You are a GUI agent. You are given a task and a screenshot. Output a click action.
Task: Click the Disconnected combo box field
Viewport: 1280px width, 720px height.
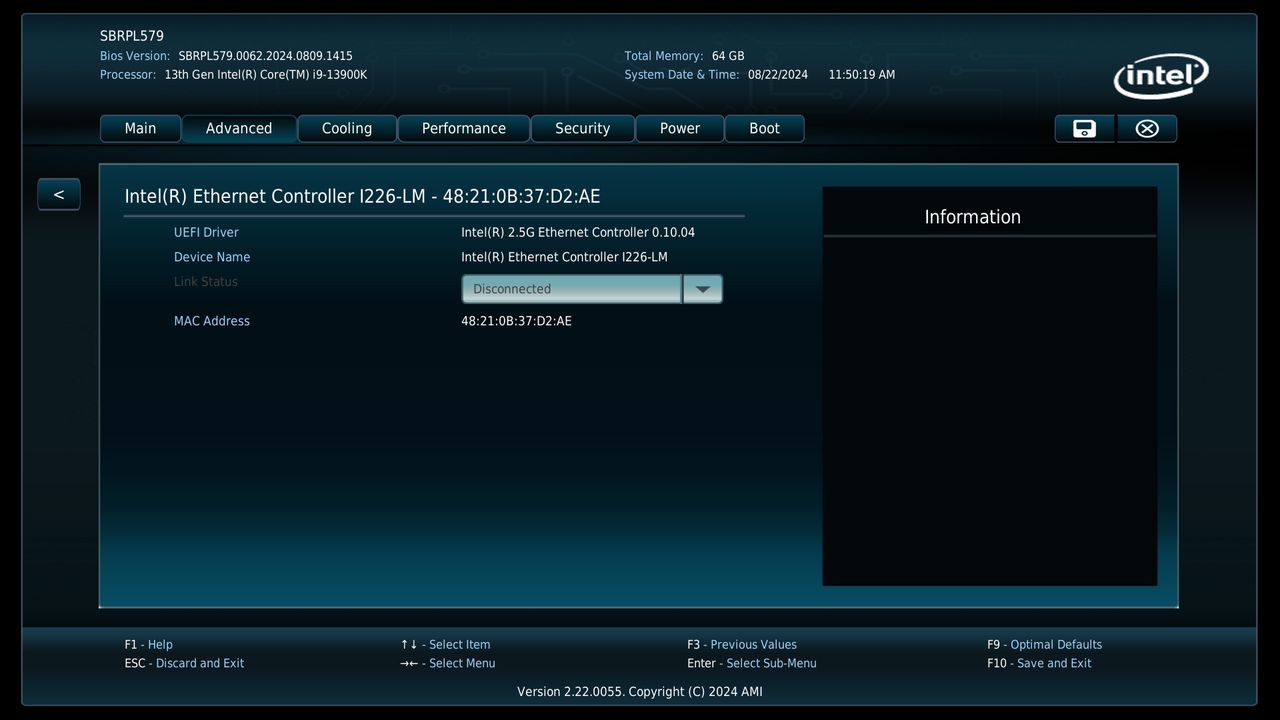[x=571, y=289]
